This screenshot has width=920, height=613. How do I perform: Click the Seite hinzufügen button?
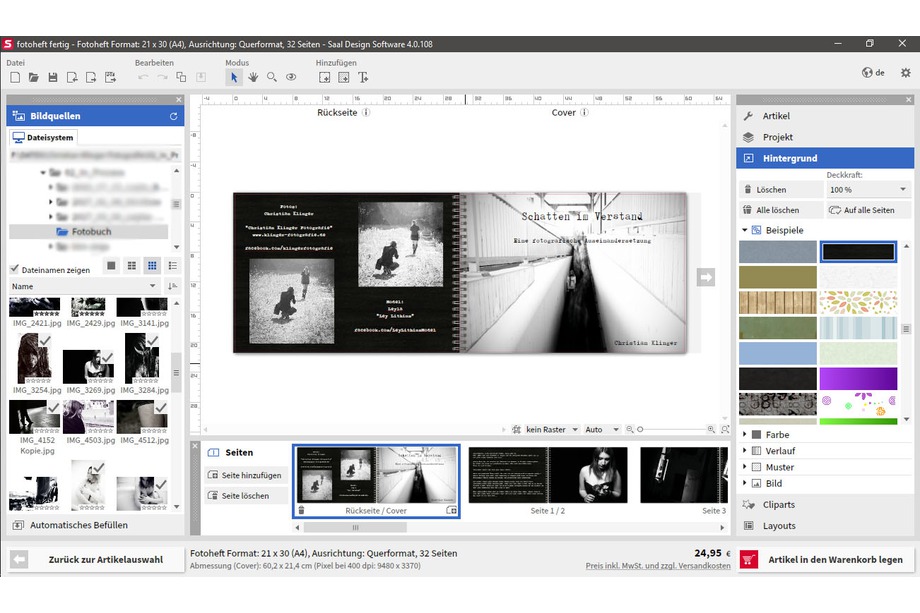[x=246, y=475]
